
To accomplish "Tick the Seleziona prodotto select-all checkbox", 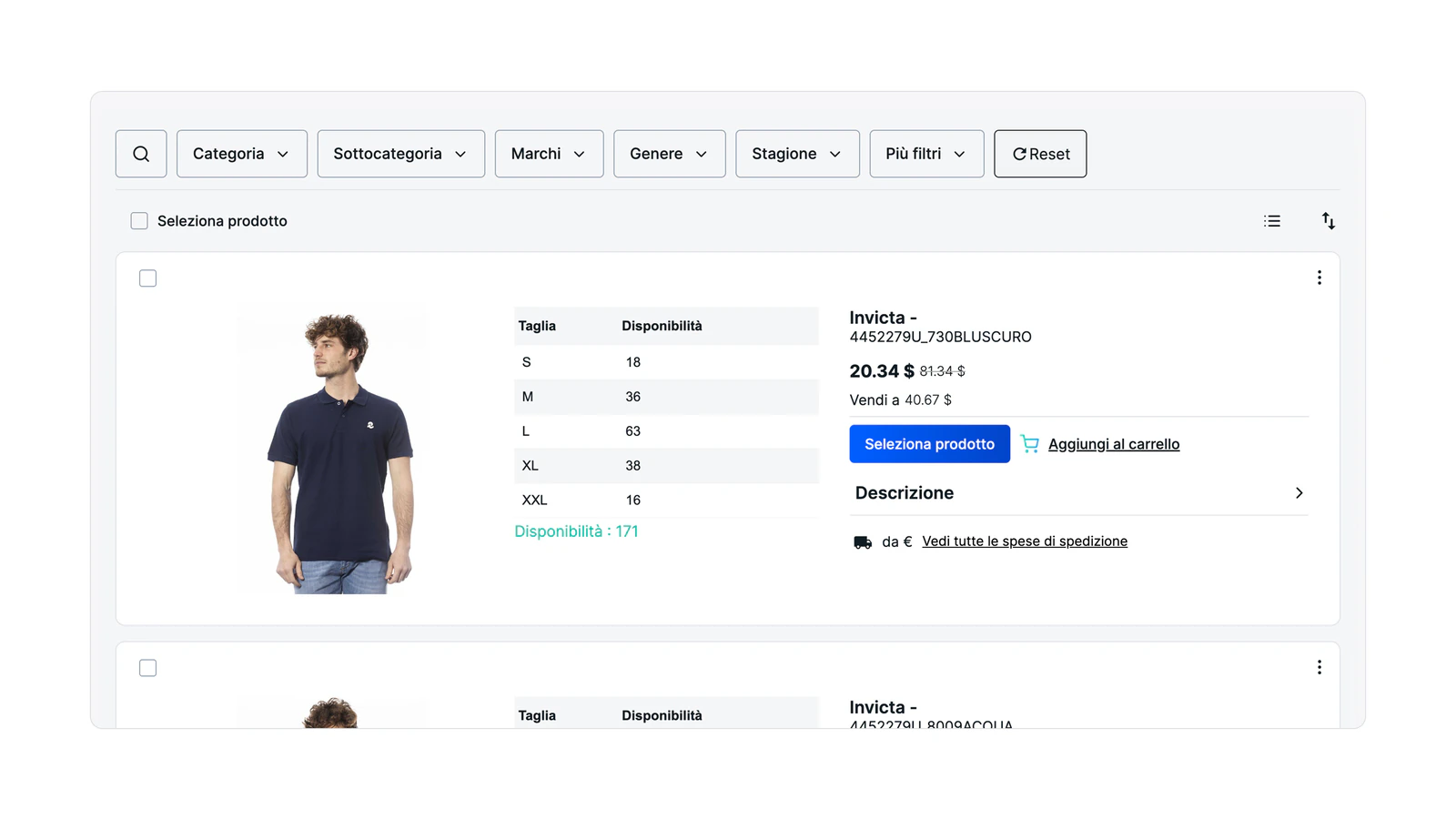I will (139, 221).
